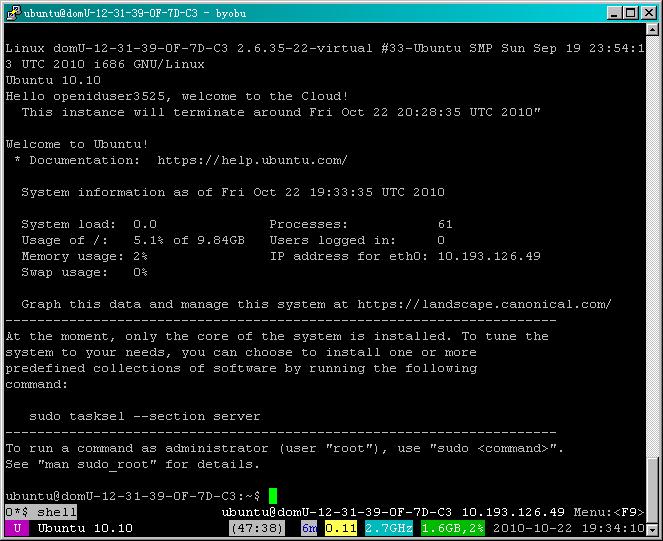Click the yellow 0.11 load indicator
Image resolution: width=663 pixels, height=541 pixels.
pyautogui.click(x=341, y=528)
